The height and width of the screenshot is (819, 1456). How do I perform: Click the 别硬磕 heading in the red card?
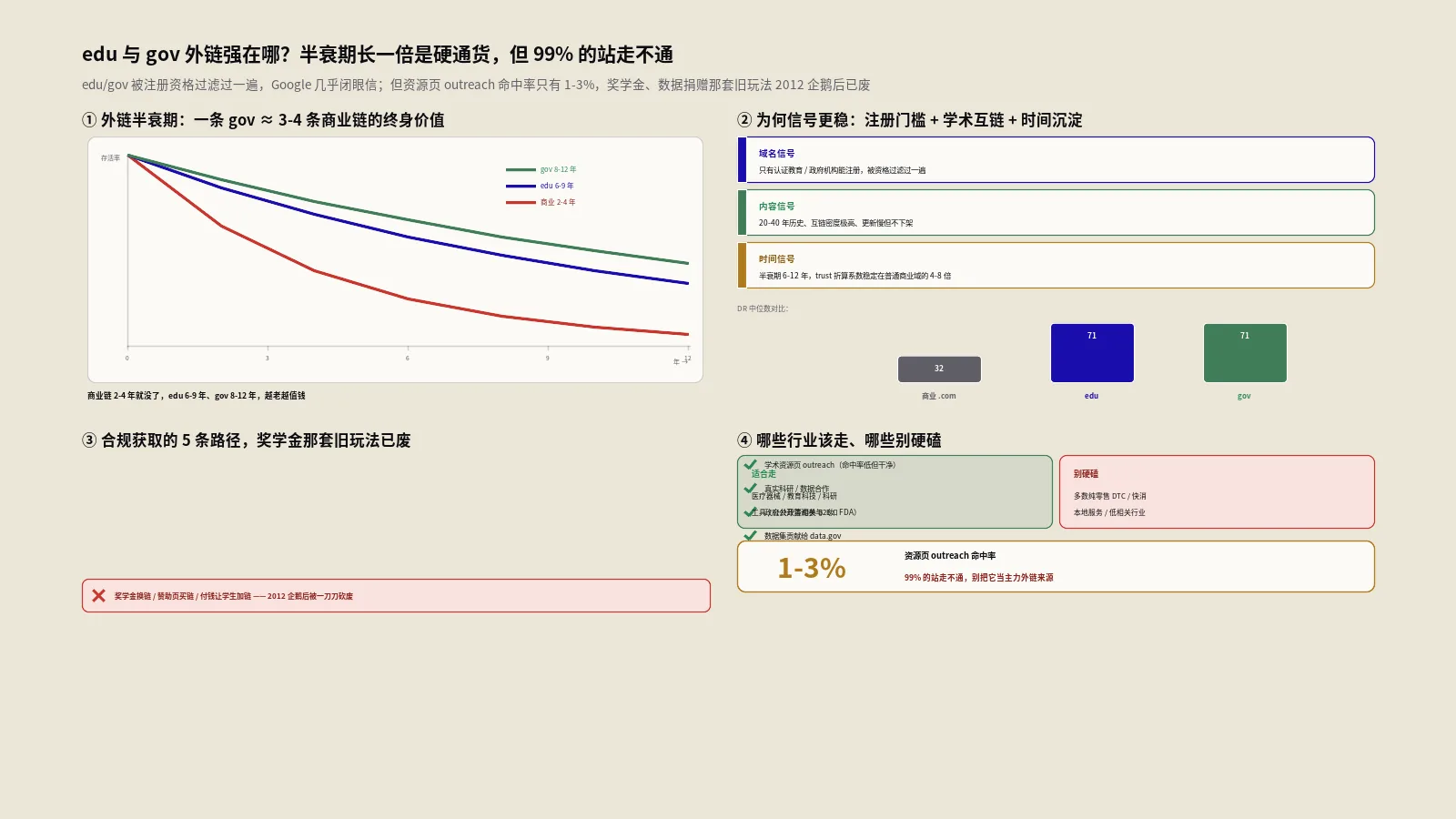1086,474
